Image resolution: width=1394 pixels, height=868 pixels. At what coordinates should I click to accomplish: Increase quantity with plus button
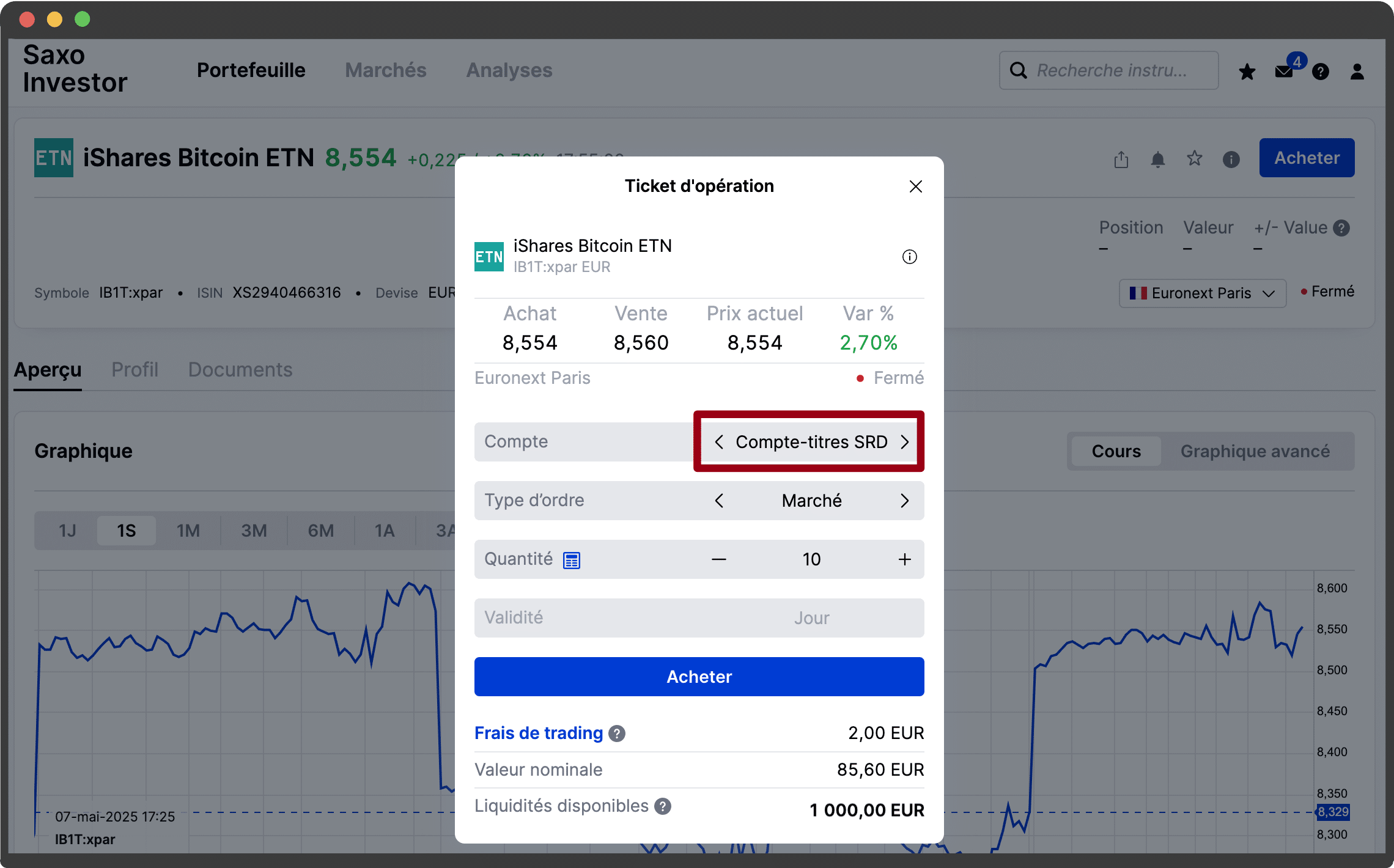(904, 559)
